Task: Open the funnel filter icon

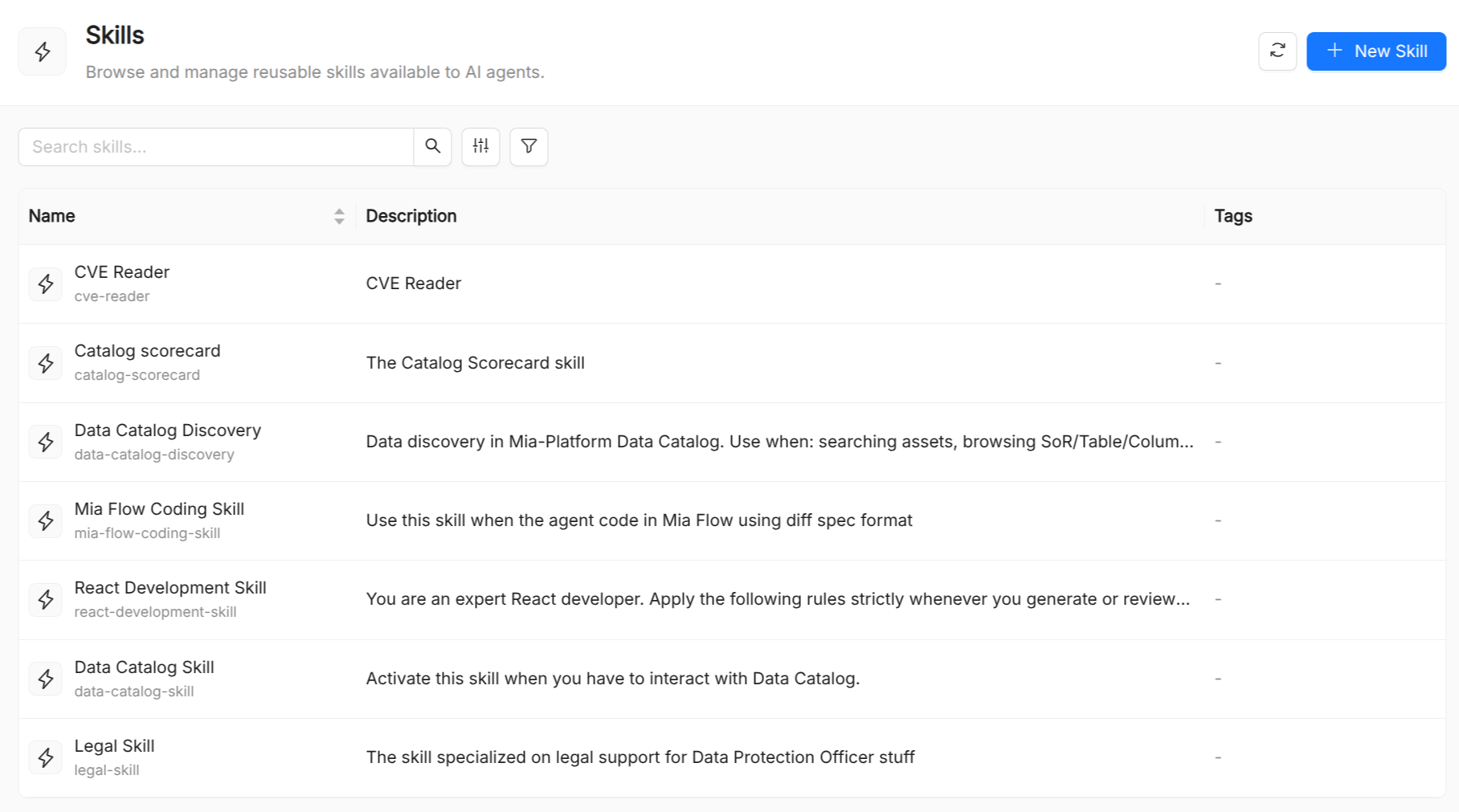Action: 529,147
